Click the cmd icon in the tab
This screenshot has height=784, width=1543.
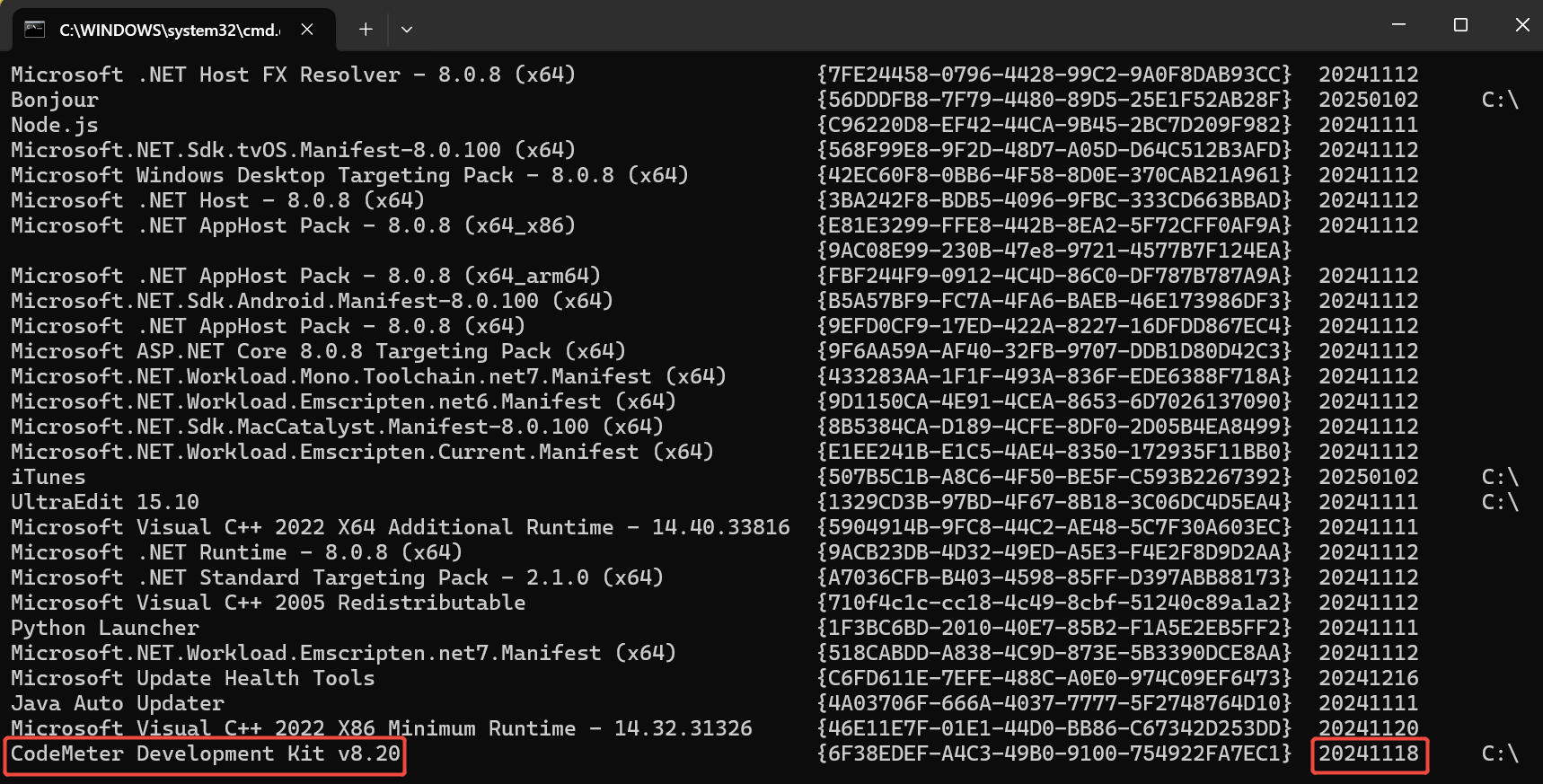click(35, 30)
